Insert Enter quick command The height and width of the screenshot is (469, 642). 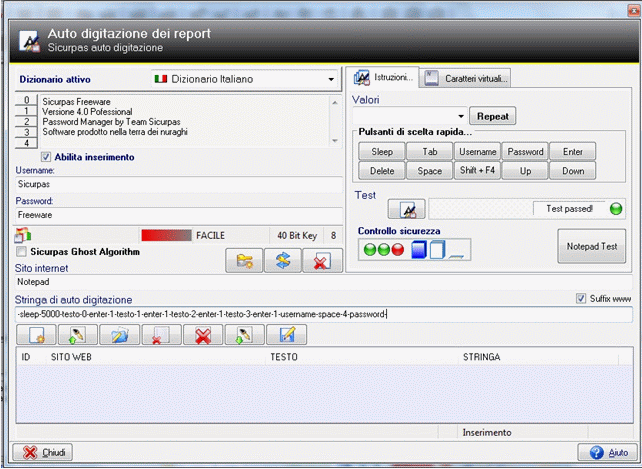coord(572,152)
